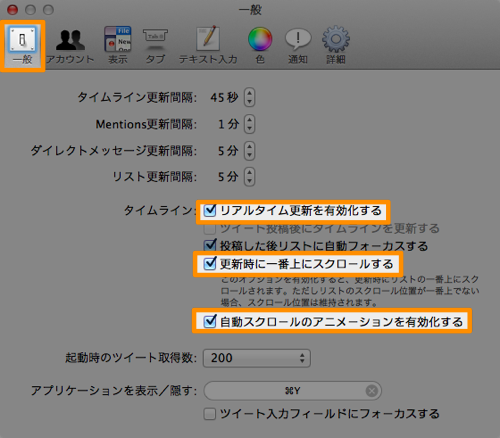Viewport: 500px width, 438px height.
Task: Click the タイムライン更新間隔 stepper arrows
Action: (x=250, y=97)
